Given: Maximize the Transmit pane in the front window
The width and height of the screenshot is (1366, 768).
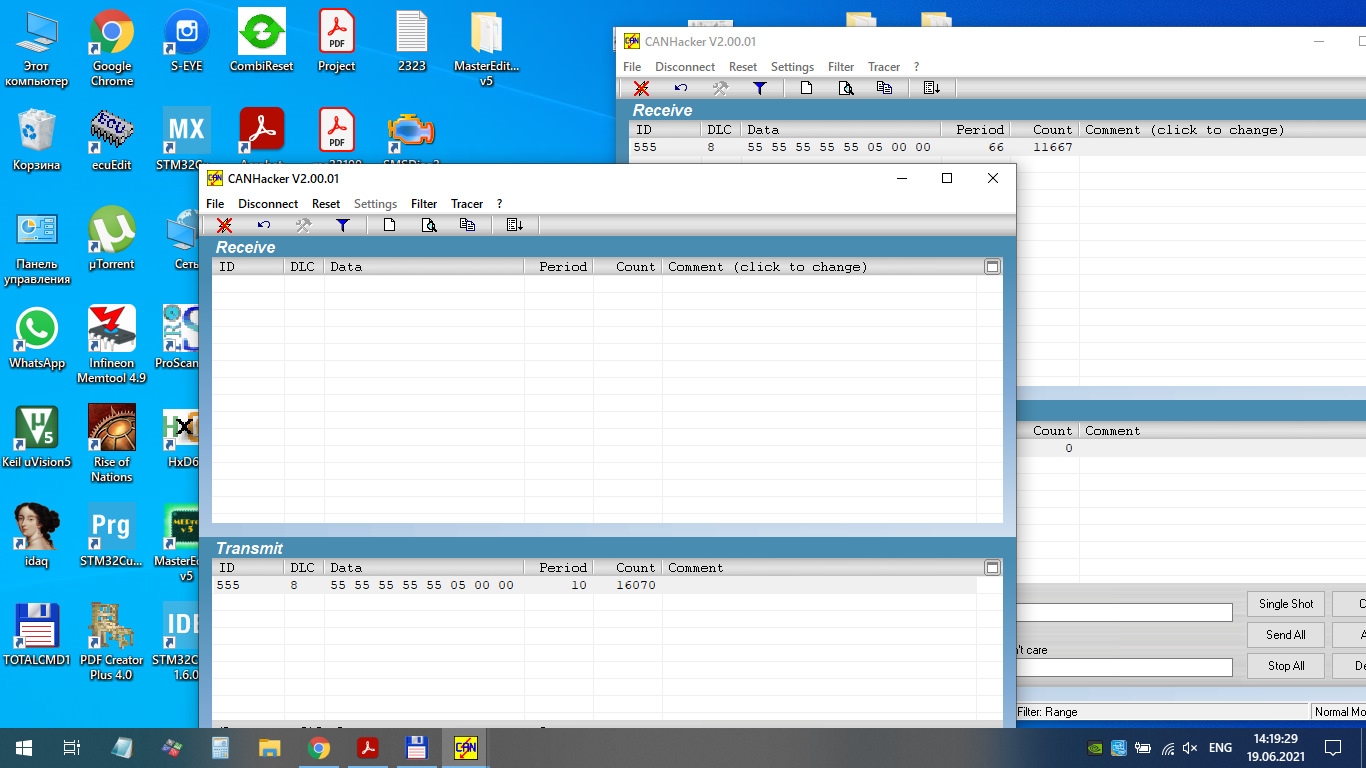Looking at the screenshot, I should [x=992, y=568].
